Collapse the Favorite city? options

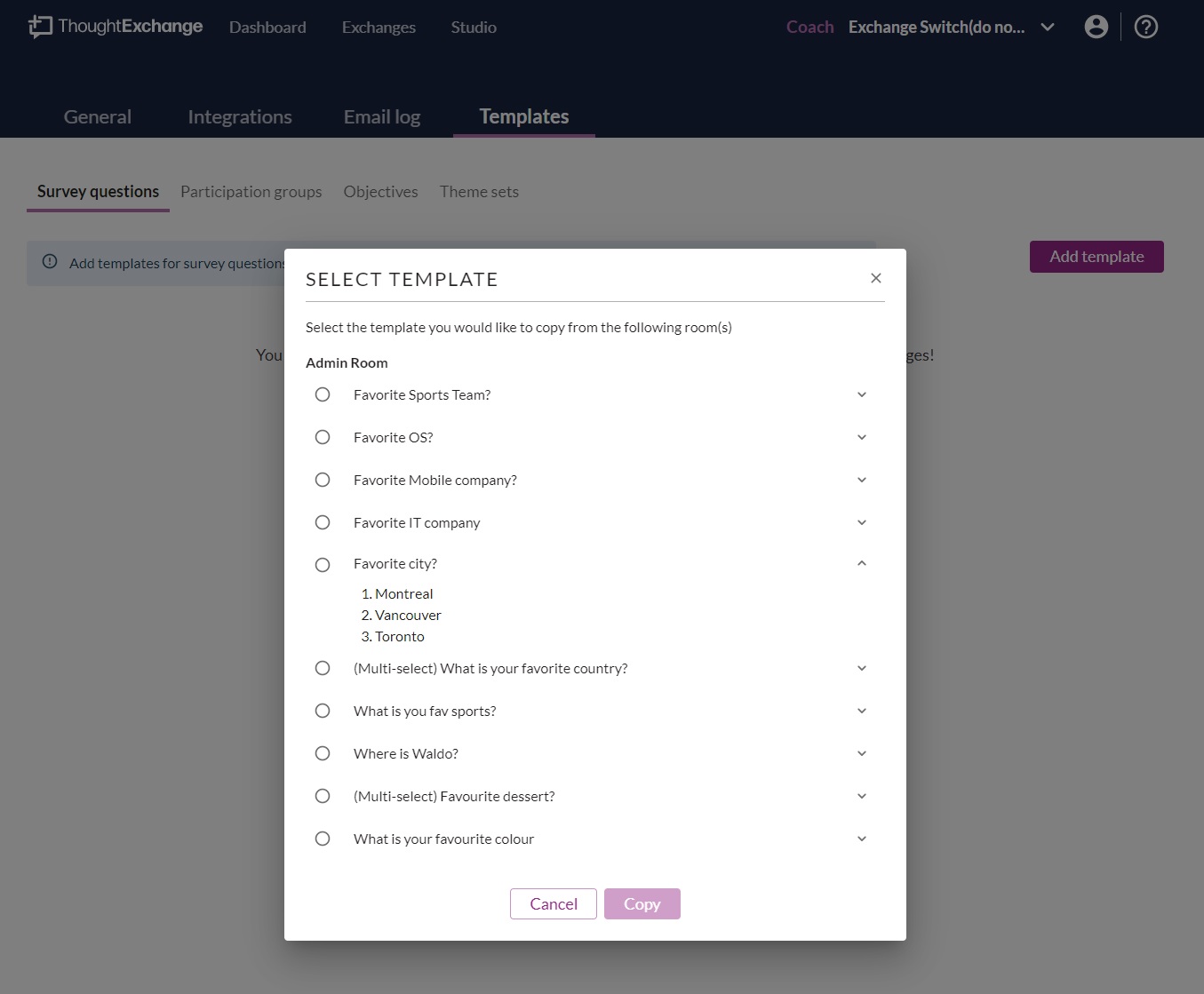(x=862, y=563)
